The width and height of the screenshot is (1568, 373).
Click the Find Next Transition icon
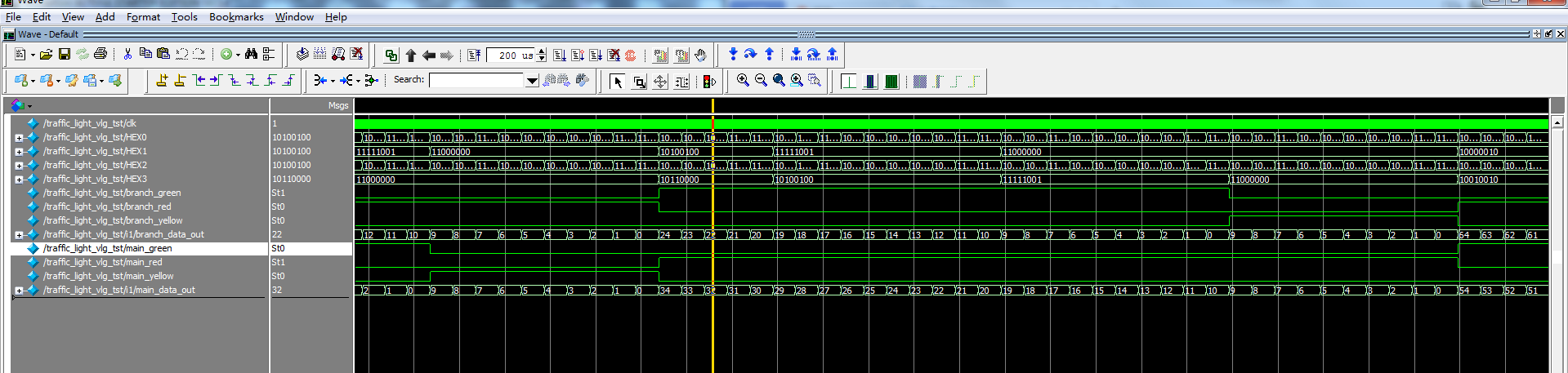(x=216, y=80)
